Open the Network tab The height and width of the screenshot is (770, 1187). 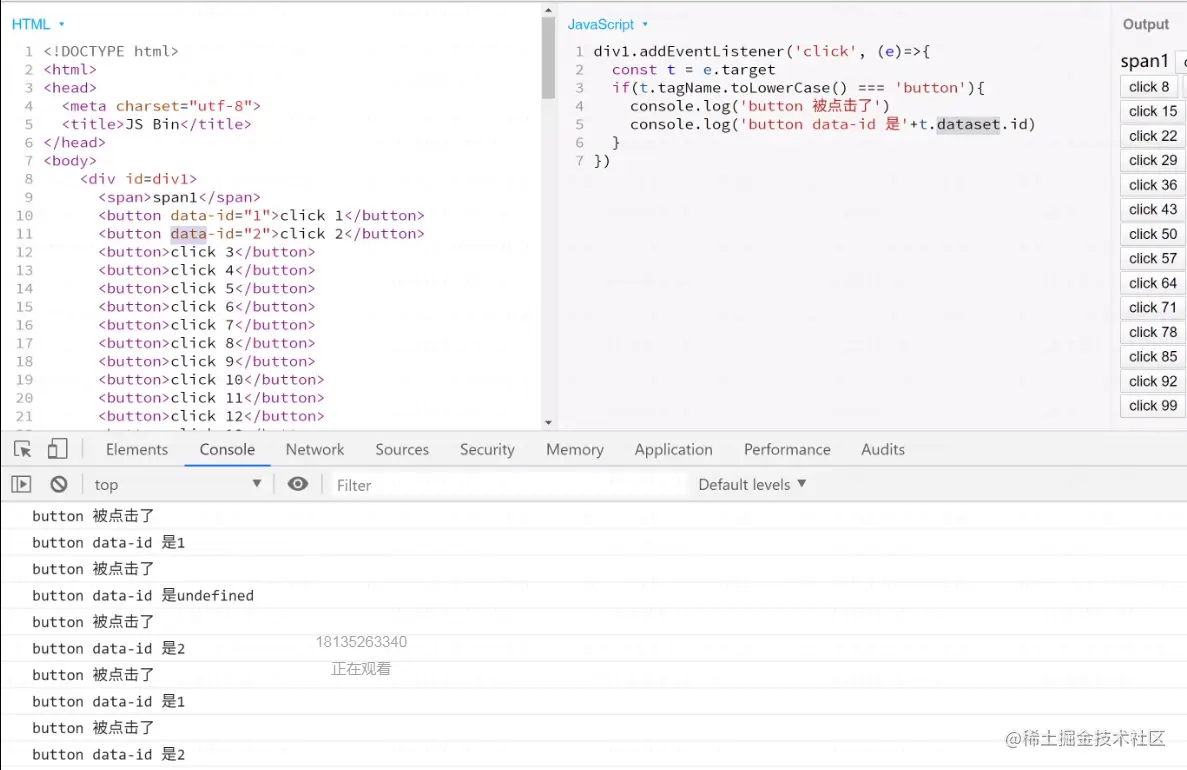tap(315, 449)
